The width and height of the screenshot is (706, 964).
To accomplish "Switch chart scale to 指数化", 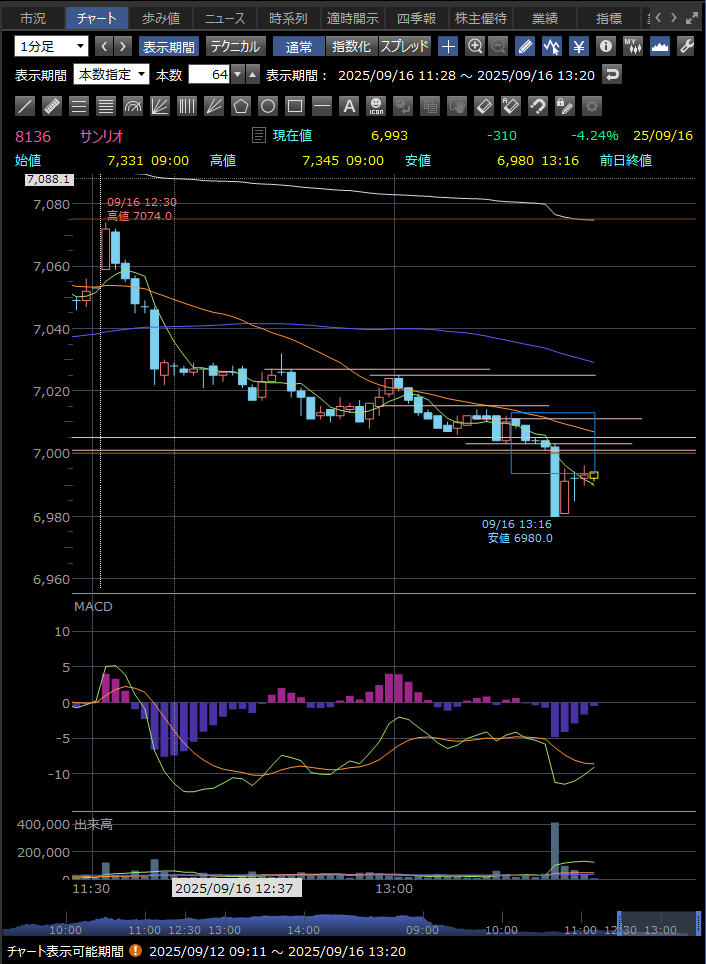I will coord(351,46).
